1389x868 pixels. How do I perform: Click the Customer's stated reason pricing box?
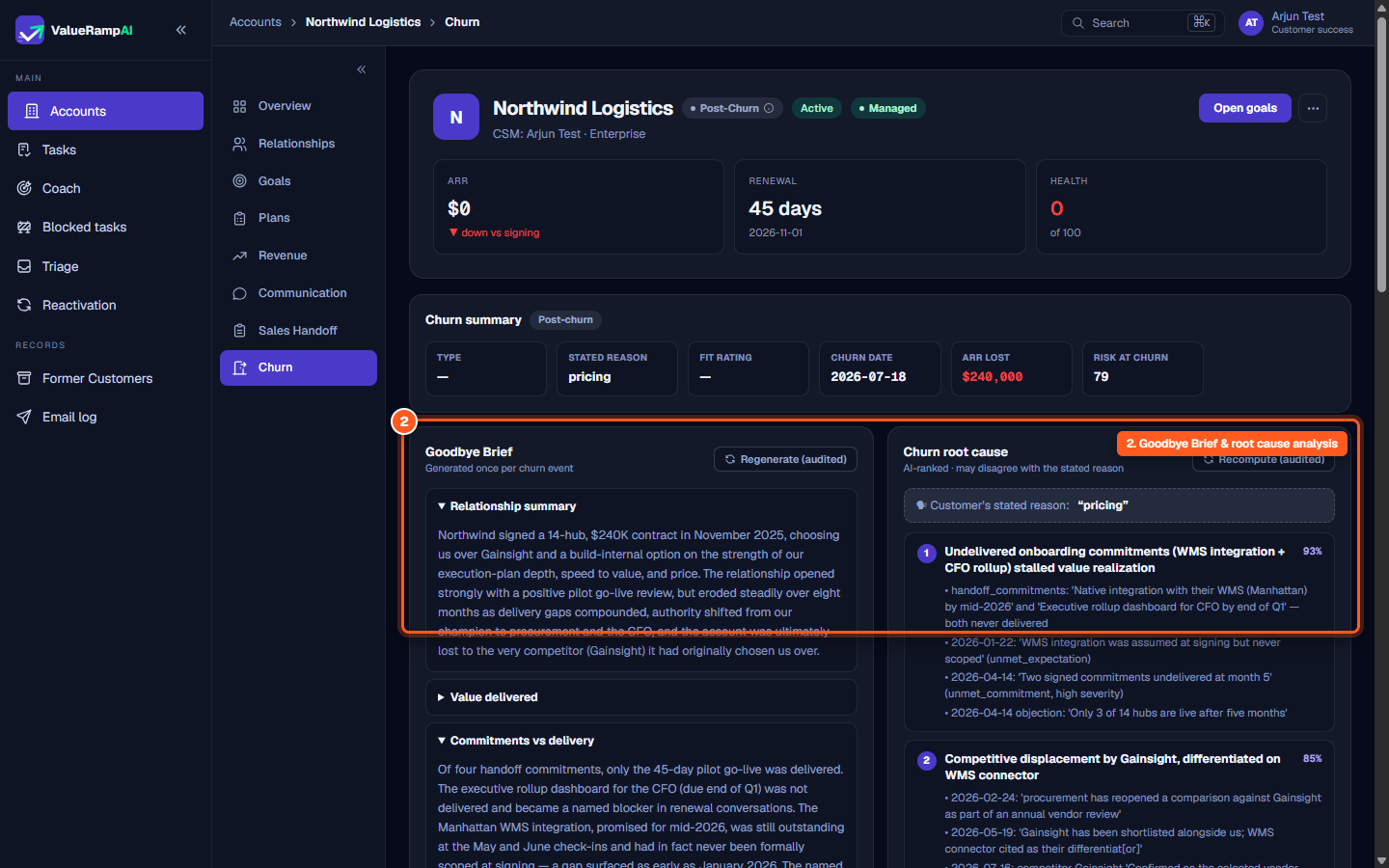(1119, 505)
